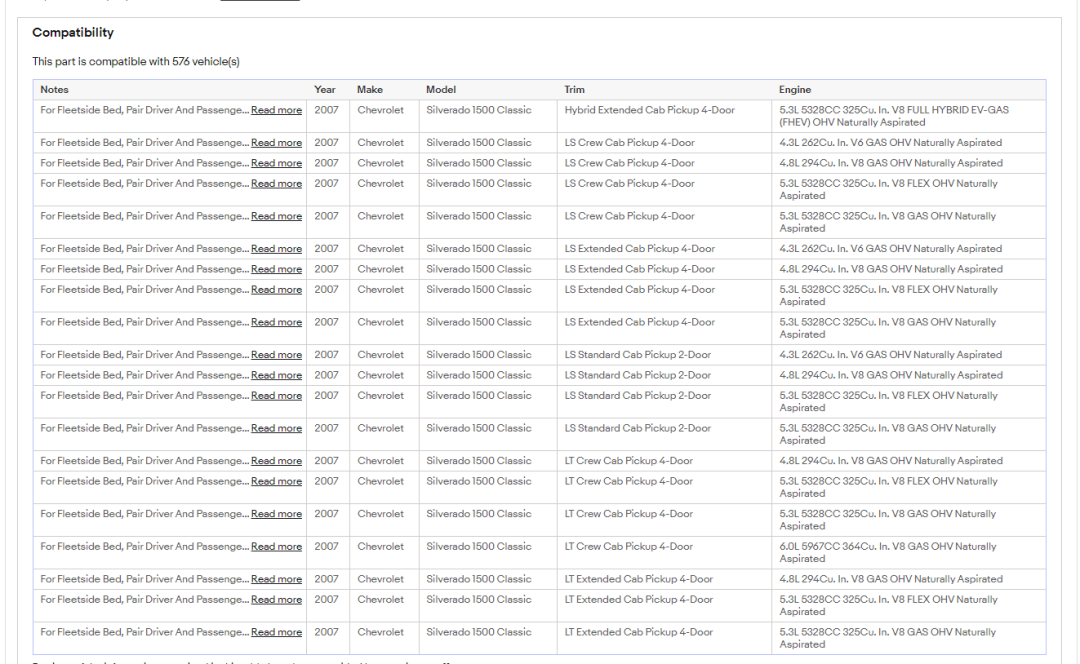Viewport: 1080px width, 664px height.
Task: Select the Year 2007 cell in the Hybrid row
Action: 326,110
